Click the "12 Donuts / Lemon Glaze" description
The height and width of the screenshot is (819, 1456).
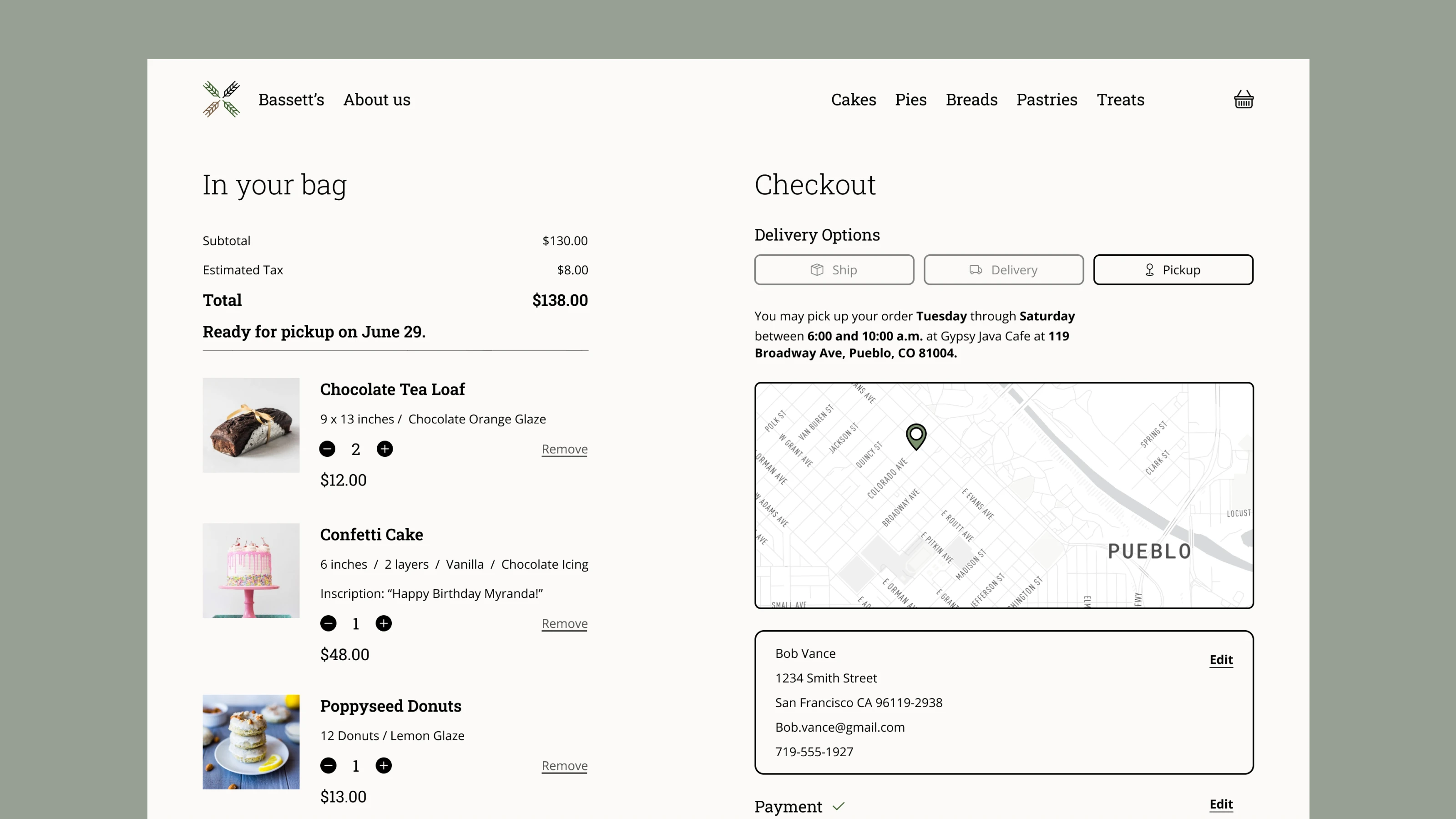click(392, 736)
